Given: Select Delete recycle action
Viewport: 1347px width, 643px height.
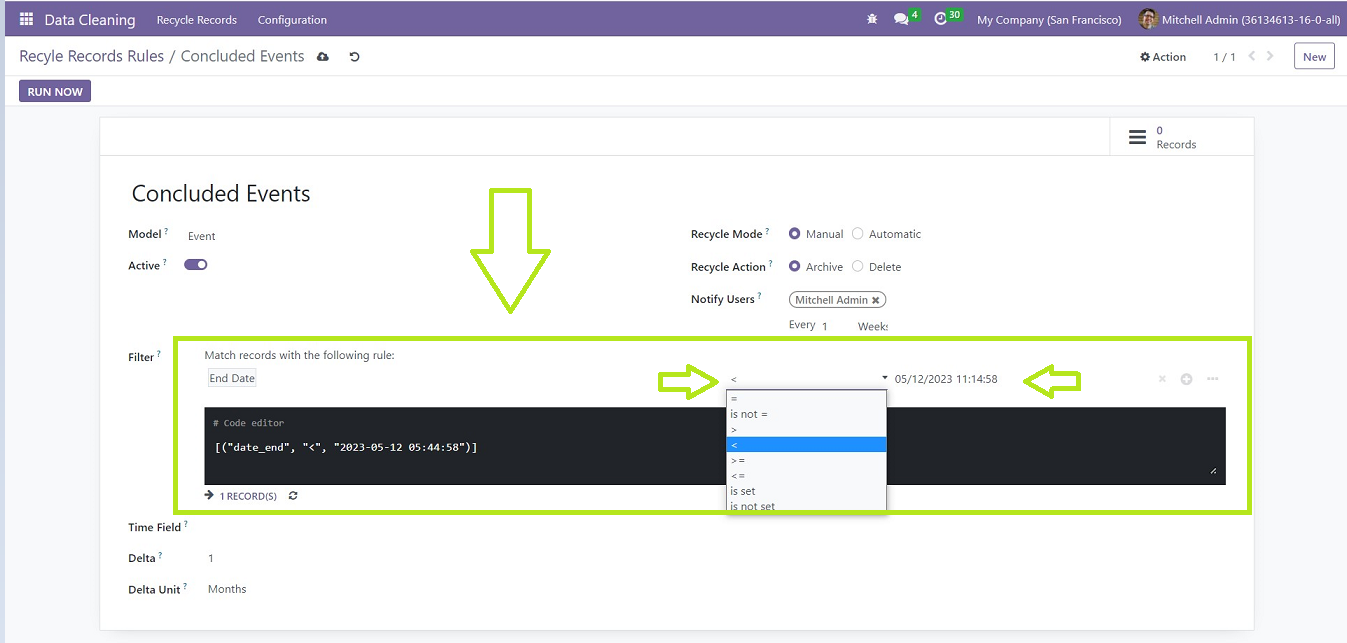Looking at the screenshot, I should point(858,267).
